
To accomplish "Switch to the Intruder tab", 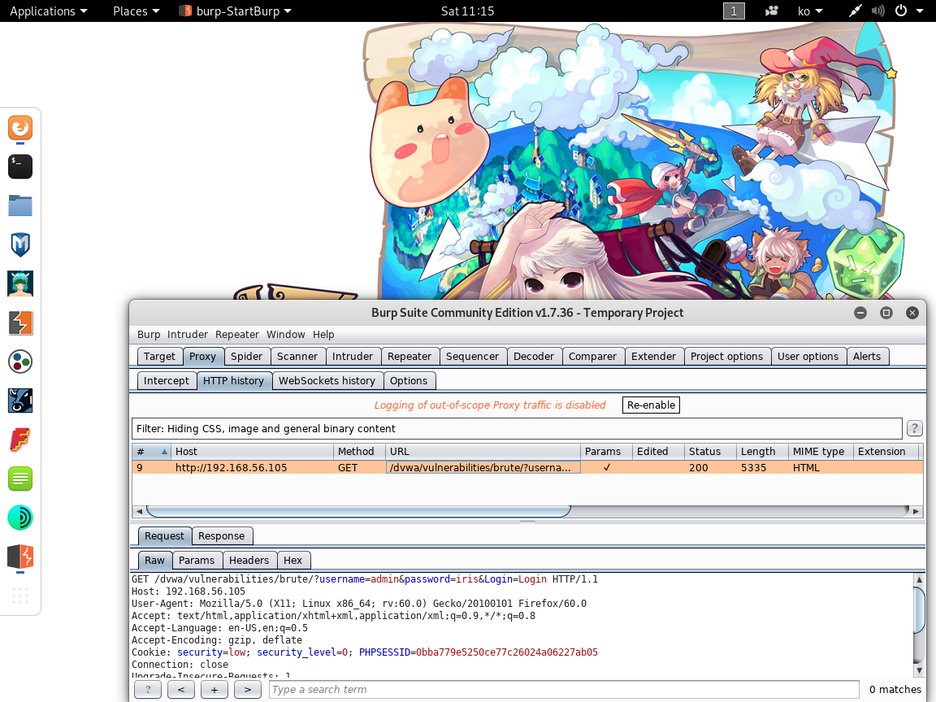I will [352, 356].
